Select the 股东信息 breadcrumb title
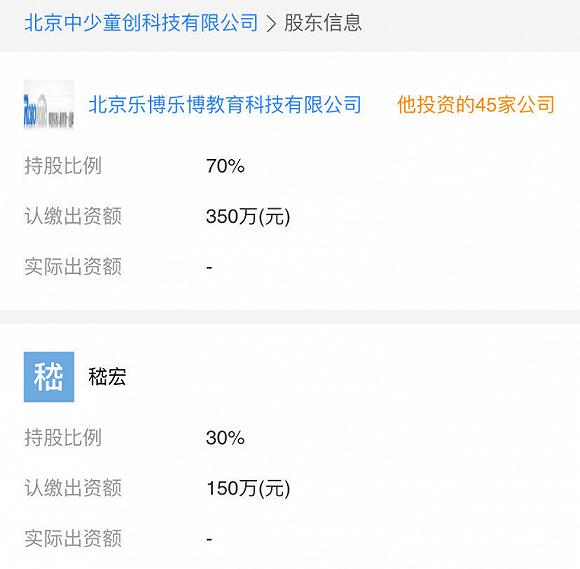Image resolution: width=580 pixels, height=569 pixels. click(323, 23)
